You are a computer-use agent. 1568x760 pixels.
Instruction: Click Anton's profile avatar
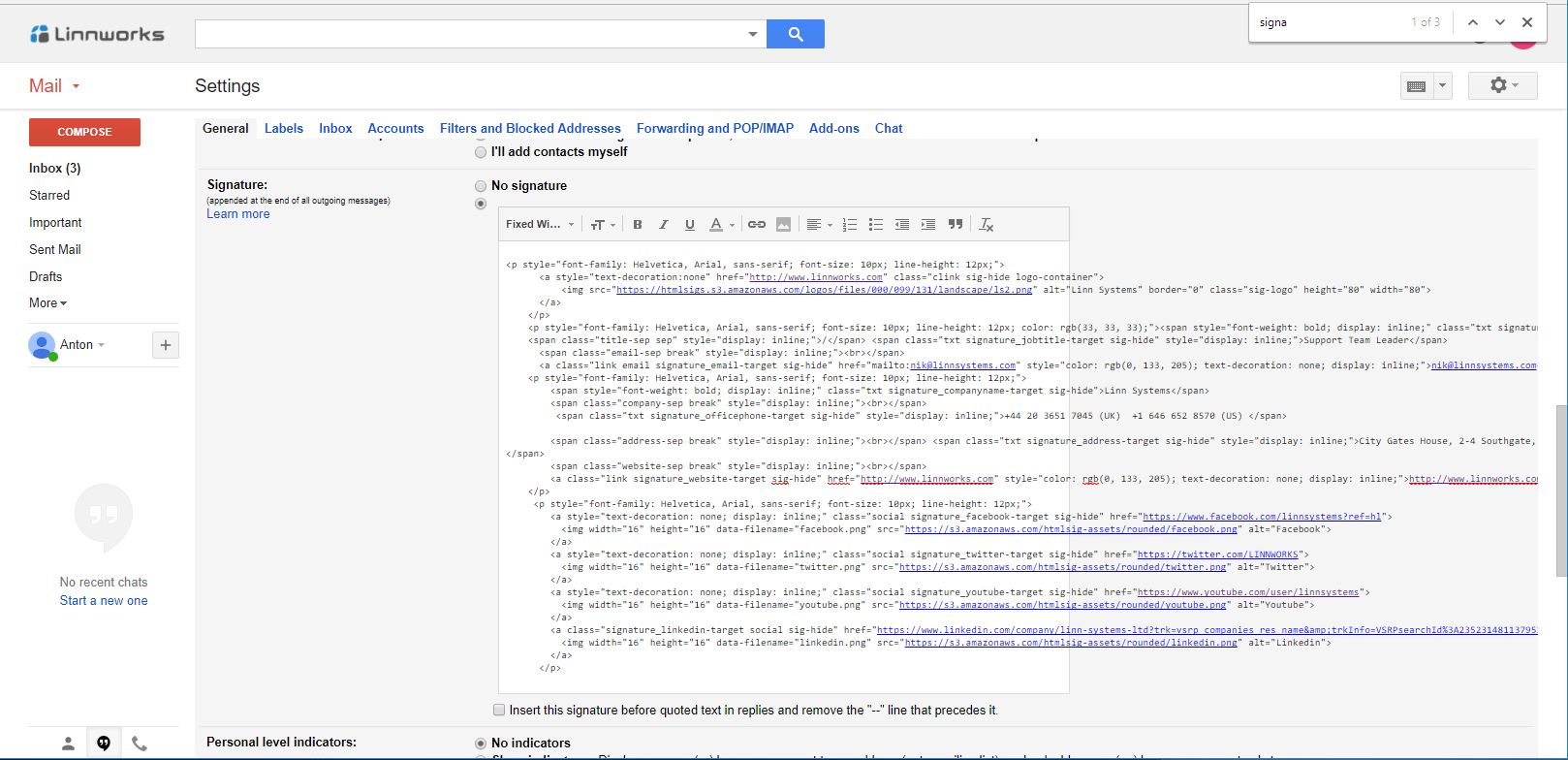pyautogui.click(x=42, y=344)
